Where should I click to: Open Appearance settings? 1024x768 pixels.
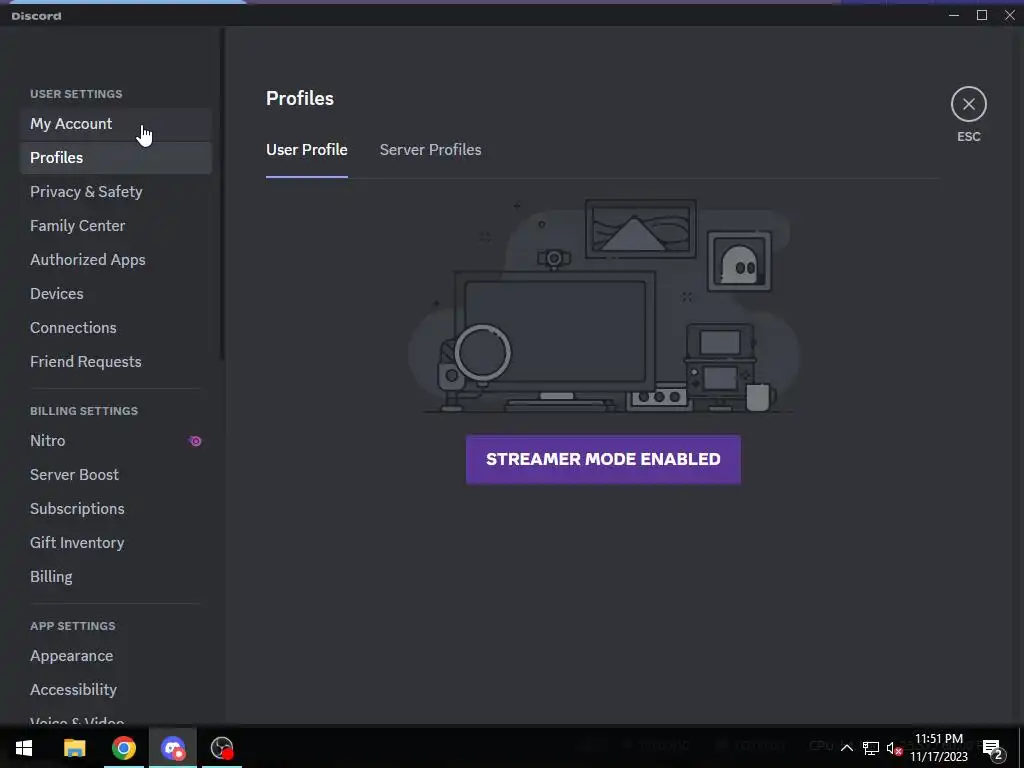116,656
